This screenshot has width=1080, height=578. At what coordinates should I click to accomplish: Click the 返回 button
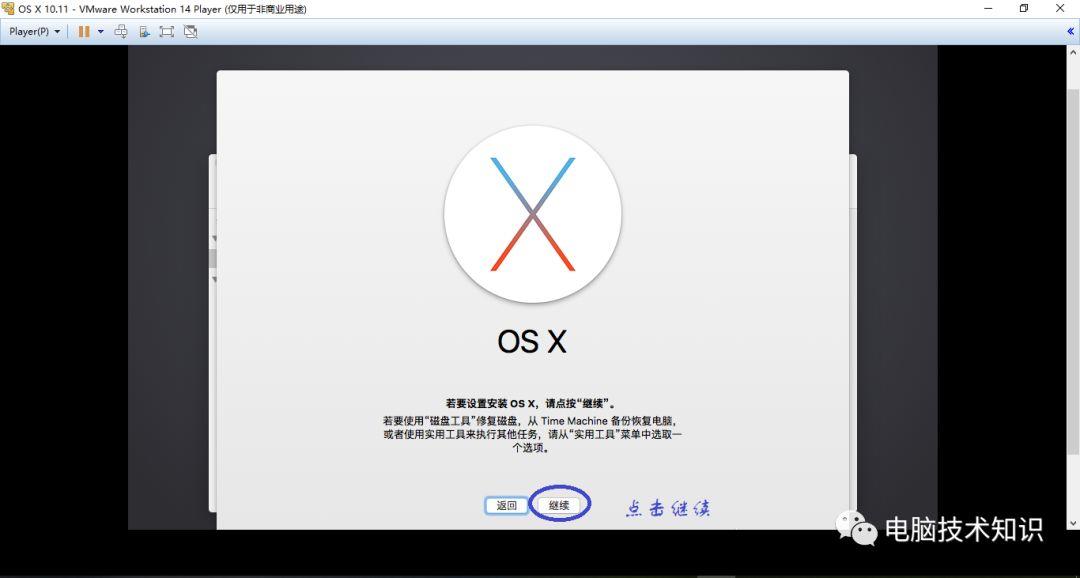click(506, 505)
